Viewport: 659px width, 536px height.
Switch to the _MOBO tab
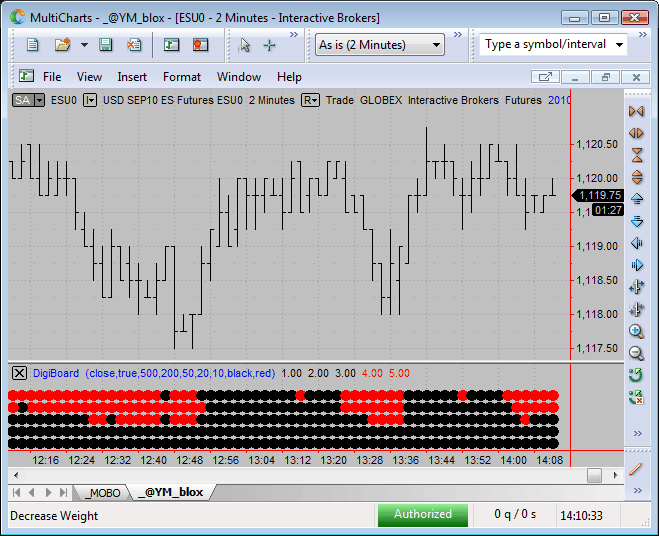point(103,493)
